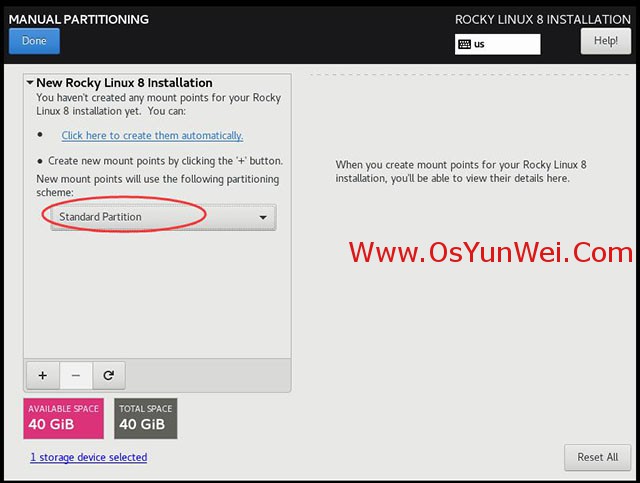The height and width of the screenshot is (483, 640).
Task: Click the 'When you create mount points' message
Action: (461, 171)
